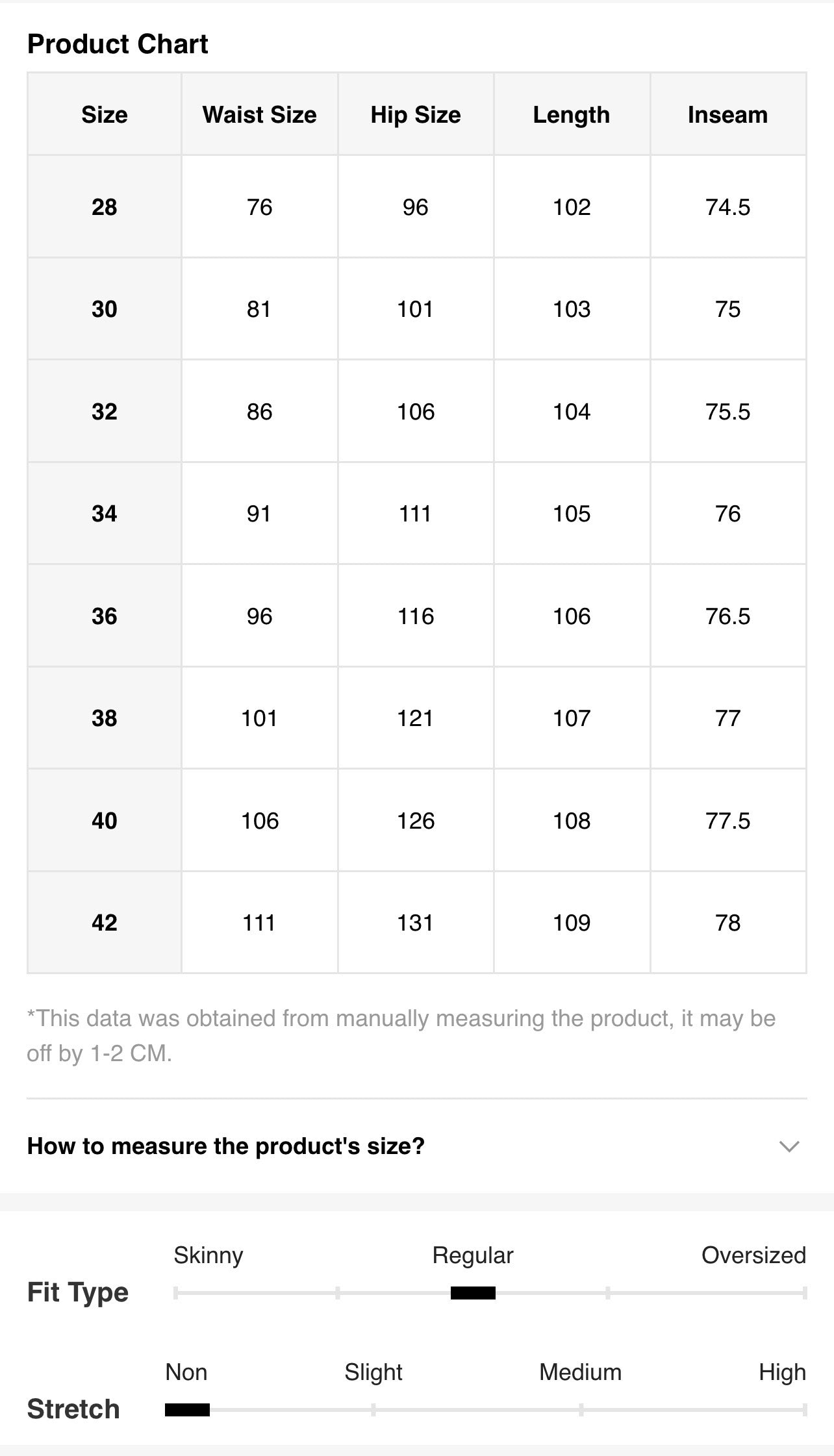Click the Inseam column header
This screenshot has height=1456, width=834.
point(728,115)
